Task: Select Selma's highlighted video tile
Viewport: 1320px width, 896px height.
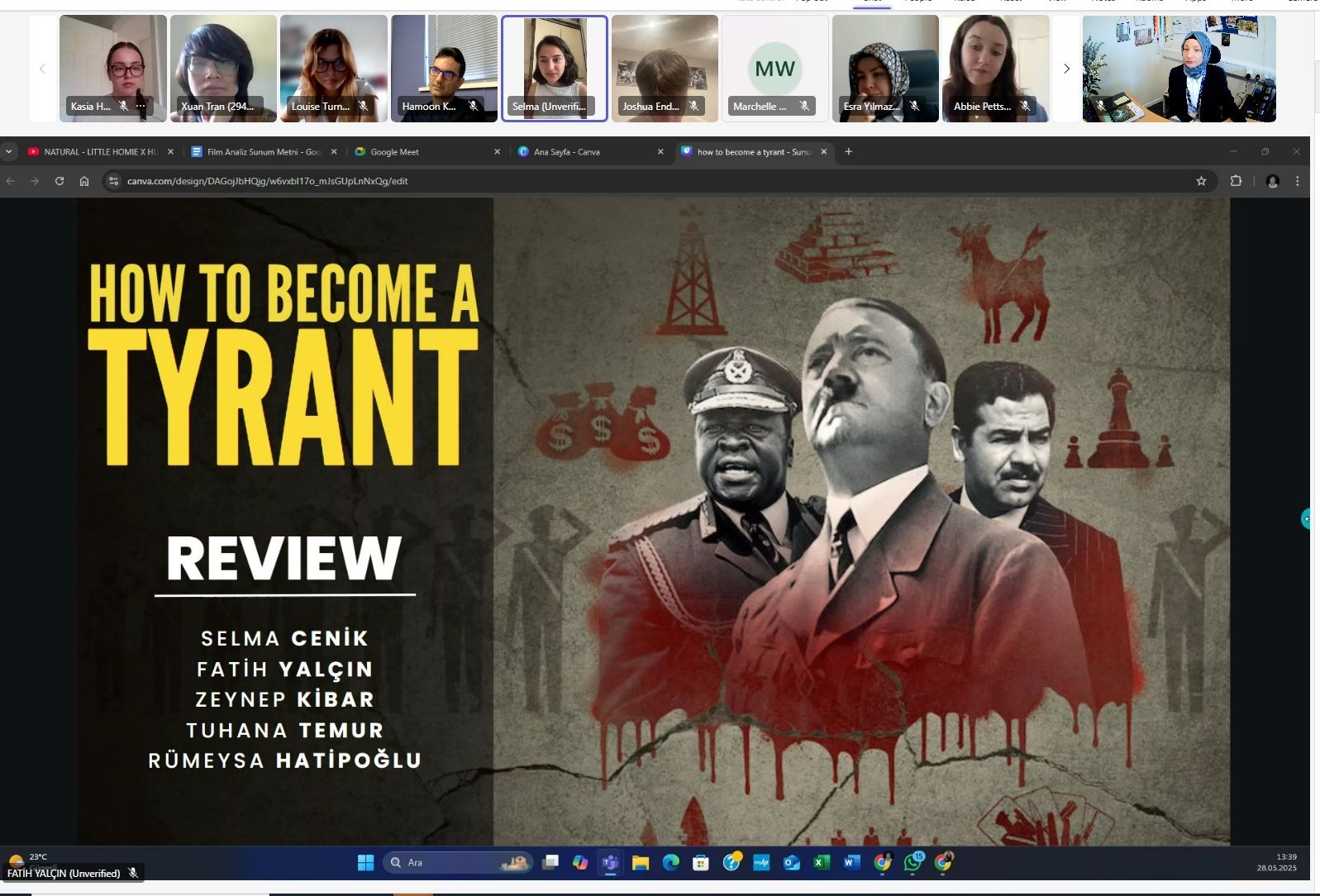Action: tap(555, 69)
